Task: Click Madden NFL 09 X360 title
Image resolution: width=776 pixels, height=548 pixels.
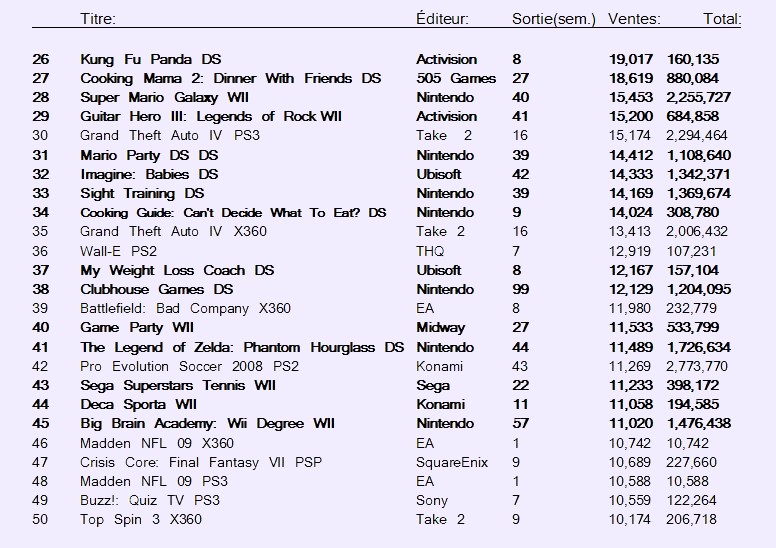Action: coord(157,443)
